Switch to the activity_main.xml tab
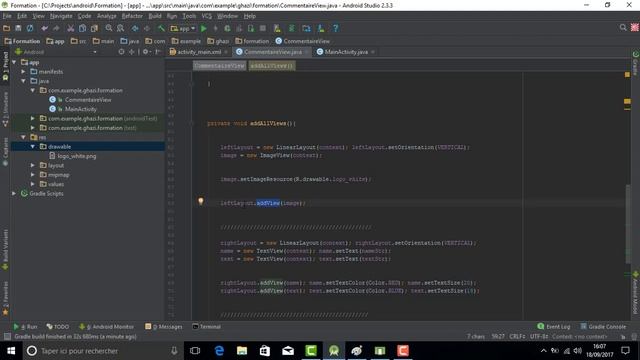Screen dimensions: 640x360 199,52
